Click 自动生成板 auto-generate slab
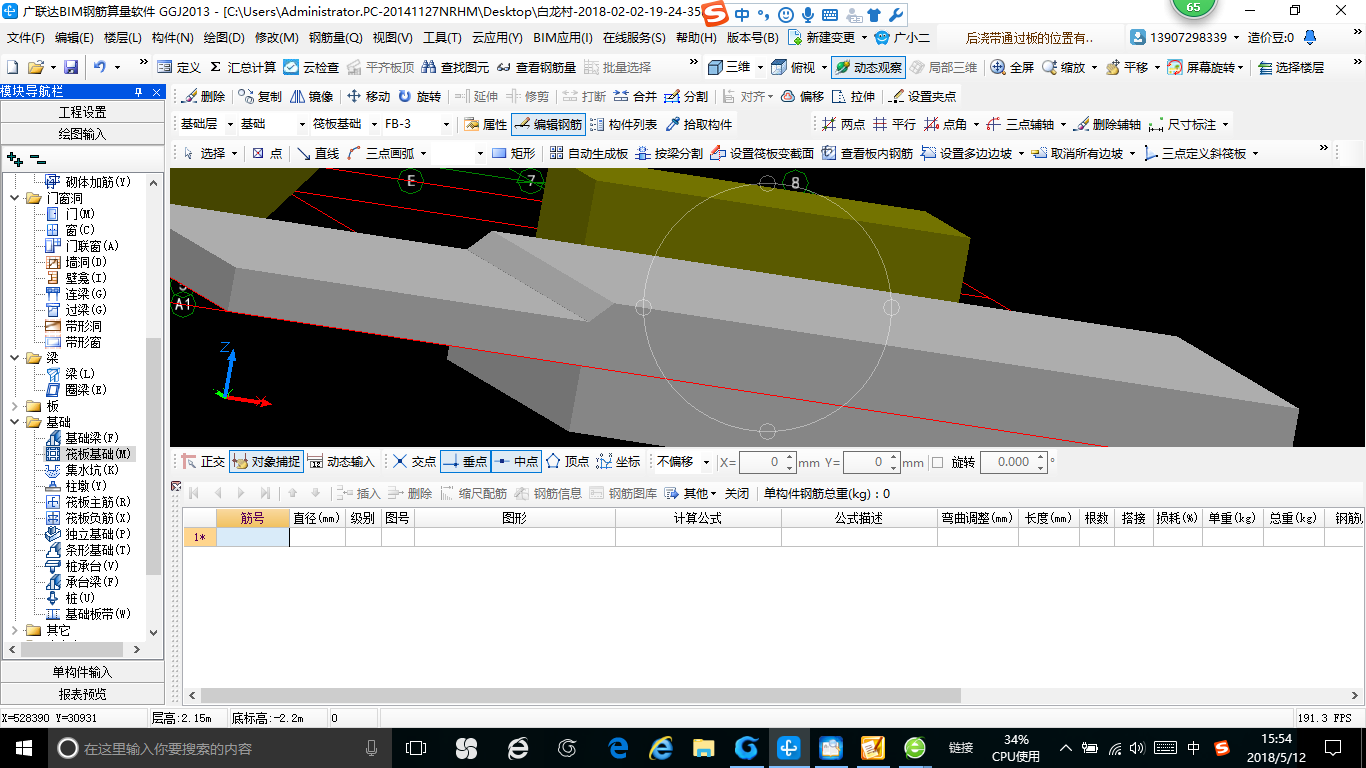Screen dimensions: 1366x768 [x=589, y=153]
